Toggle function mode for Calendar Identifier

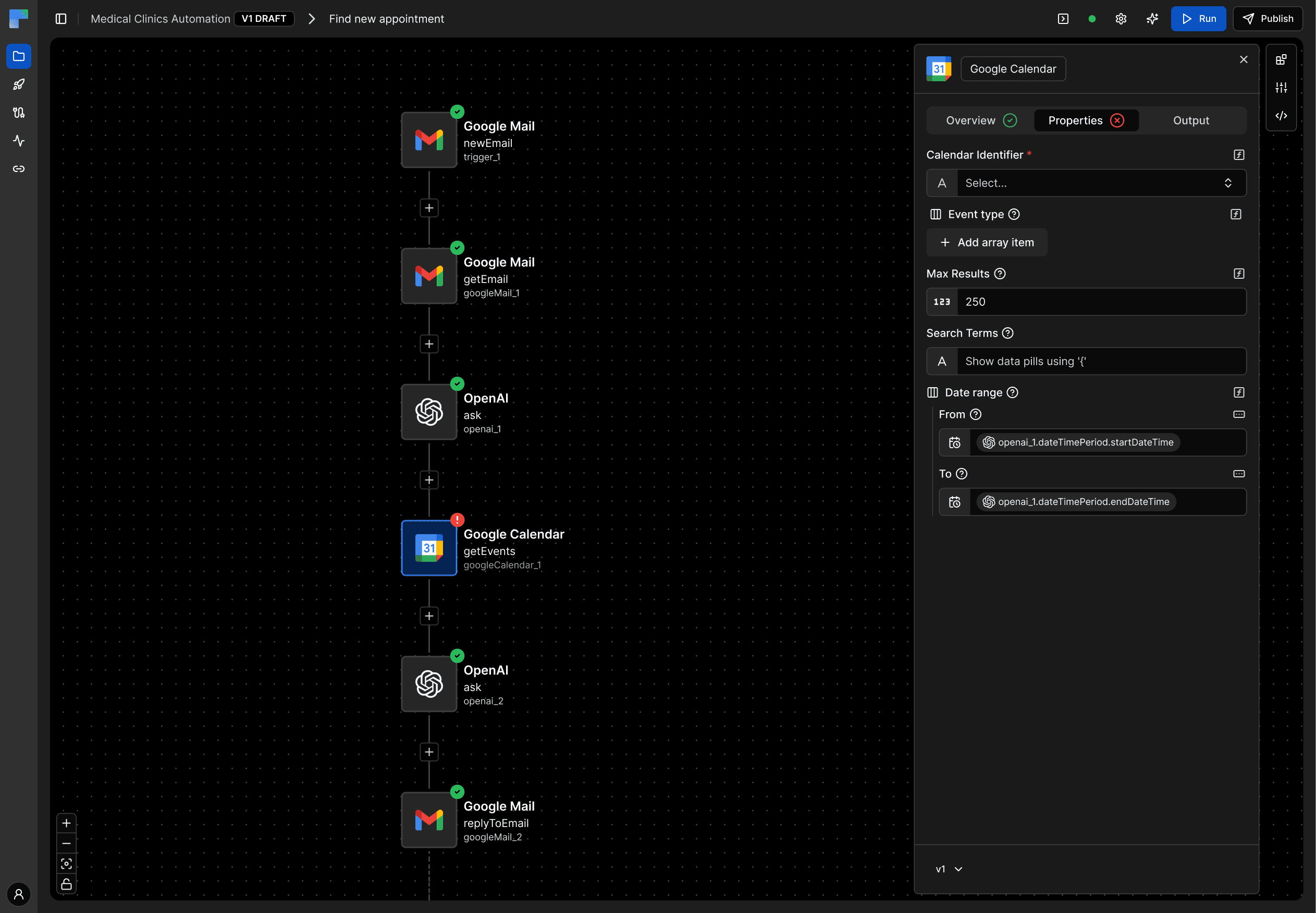click(1238, 154)
